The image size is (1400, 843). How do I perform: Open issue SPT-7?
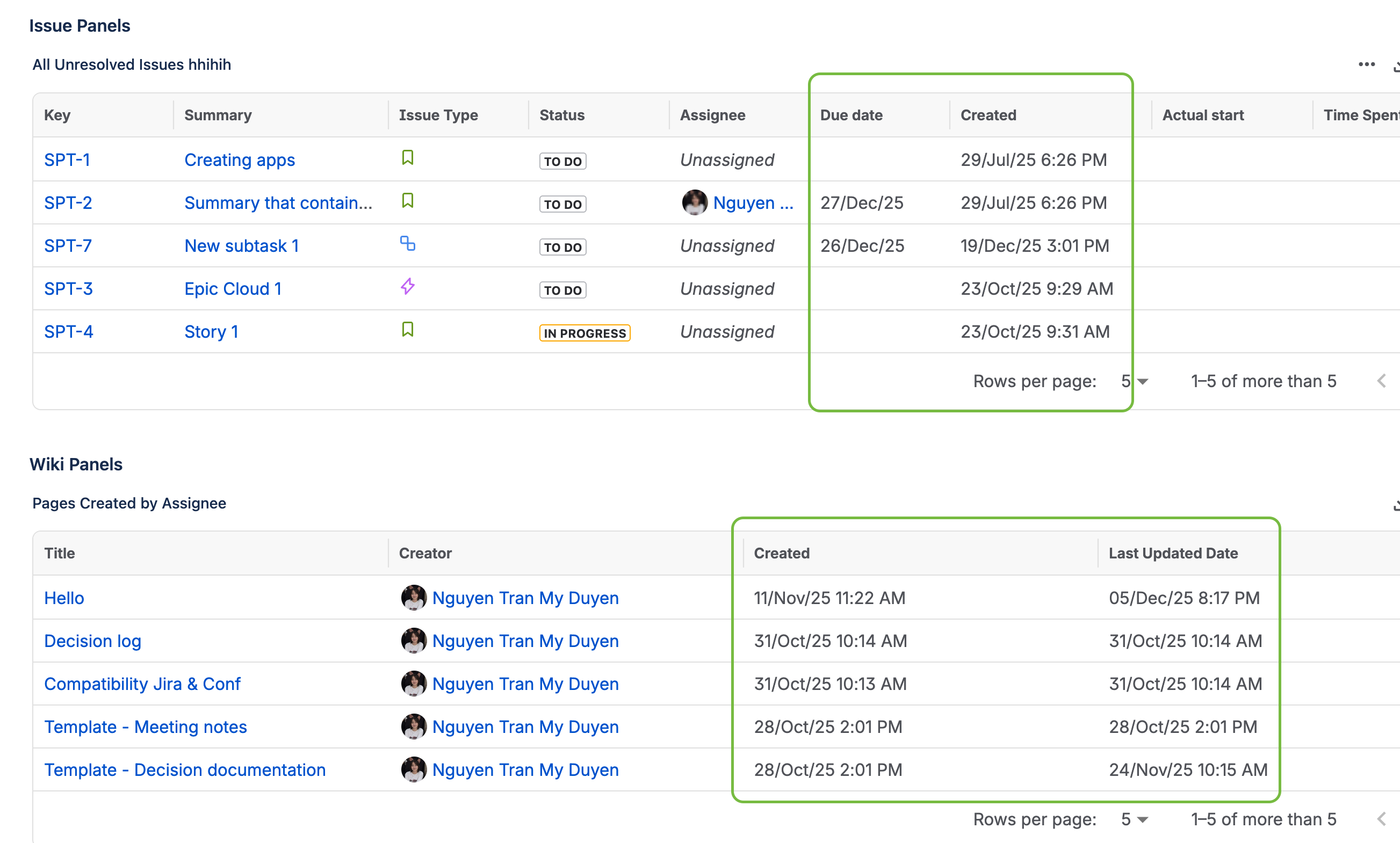(68, 246)
